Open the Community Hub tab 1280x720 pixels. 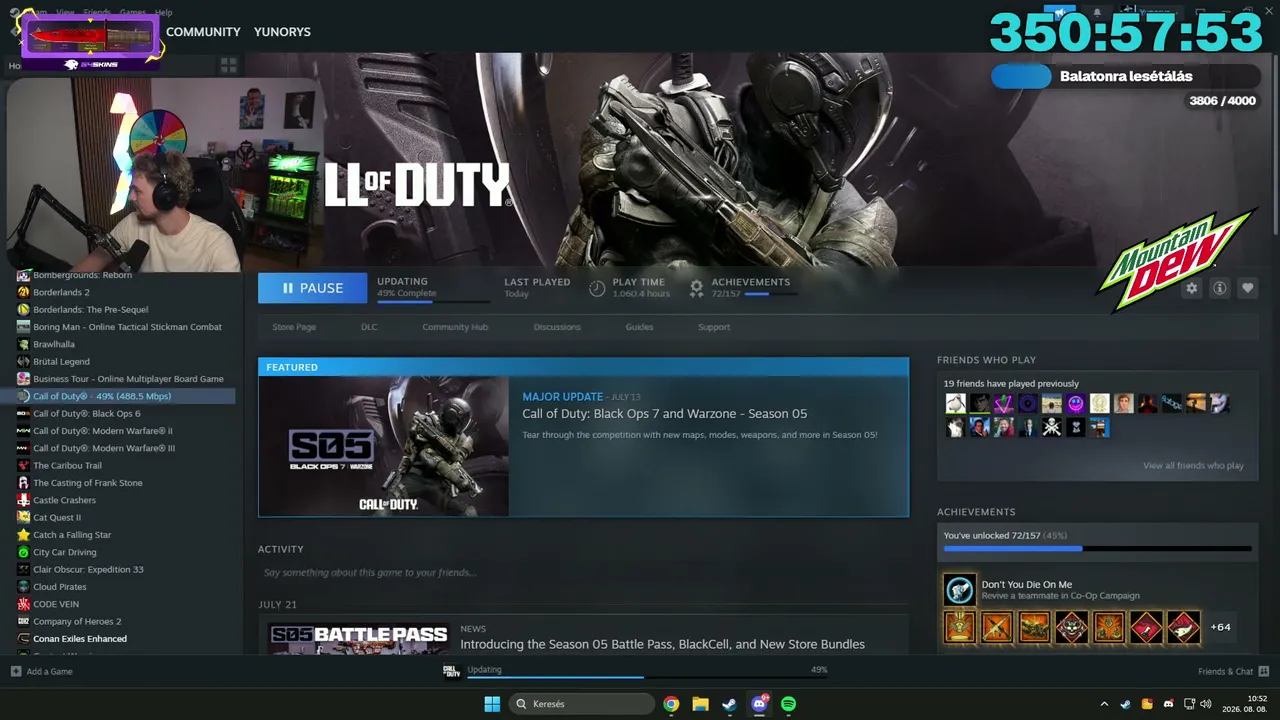point(455,327)
